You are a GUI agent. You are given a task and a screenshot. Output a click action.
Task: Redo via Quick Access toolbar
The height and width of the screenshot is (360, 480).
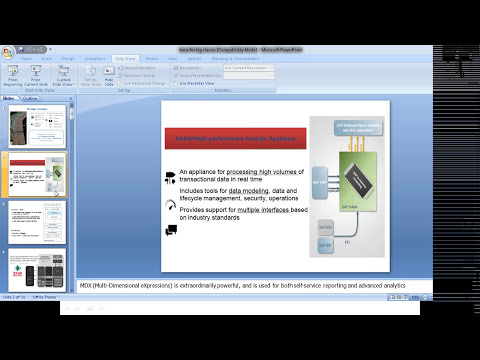40,49
